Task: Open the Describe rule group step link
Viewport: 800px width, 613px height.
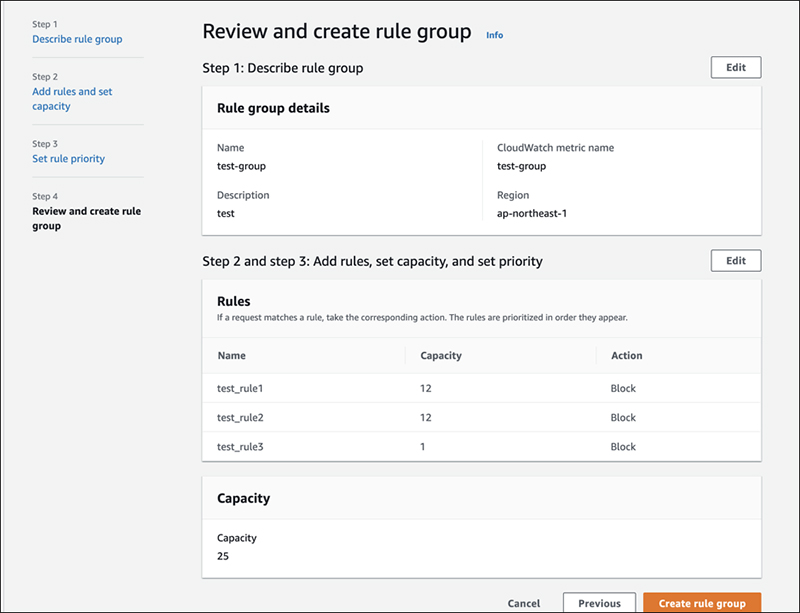Action: click(77, 39)
